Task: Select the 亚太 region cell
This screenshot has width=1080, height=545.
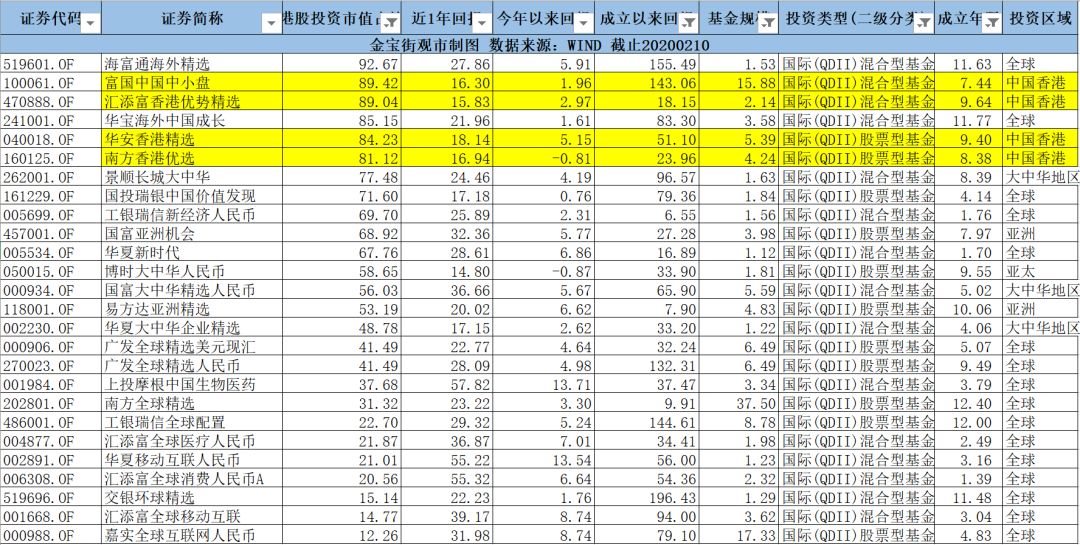Action: click(1041, 271)
